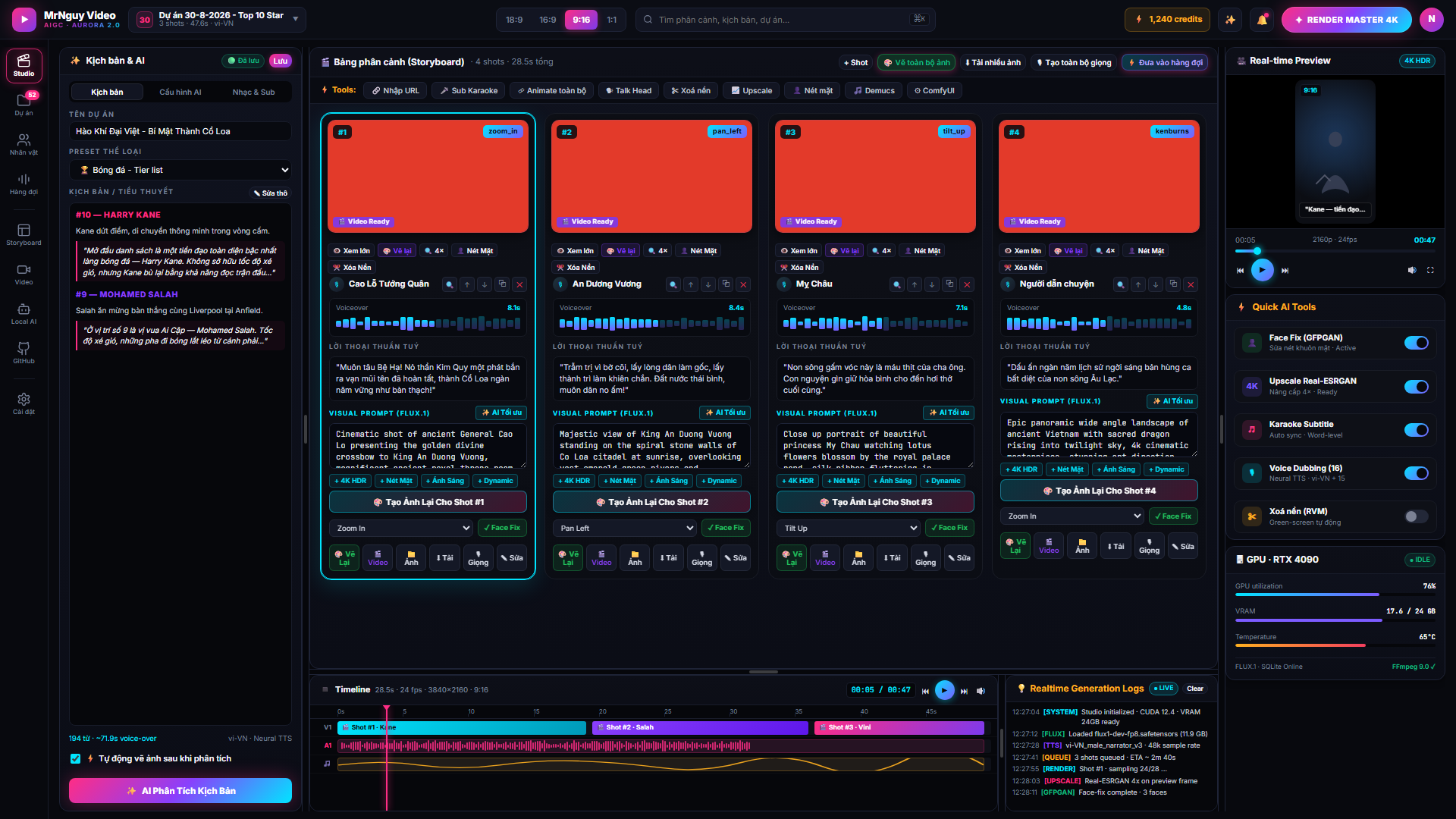The height and width of the screenshot is (819, 1456).
Task: Enable the Xoá nền (RVM) toggle
Action: click(x=1416, y=516)
